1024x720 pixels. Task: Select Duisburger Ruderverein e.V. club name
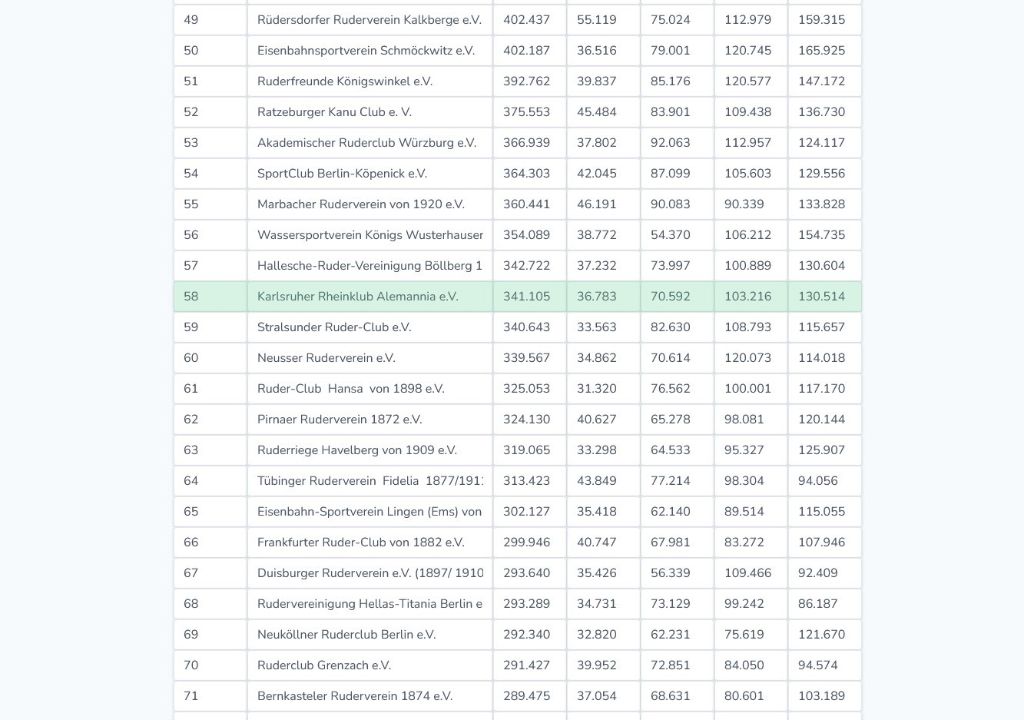[370, 572]
